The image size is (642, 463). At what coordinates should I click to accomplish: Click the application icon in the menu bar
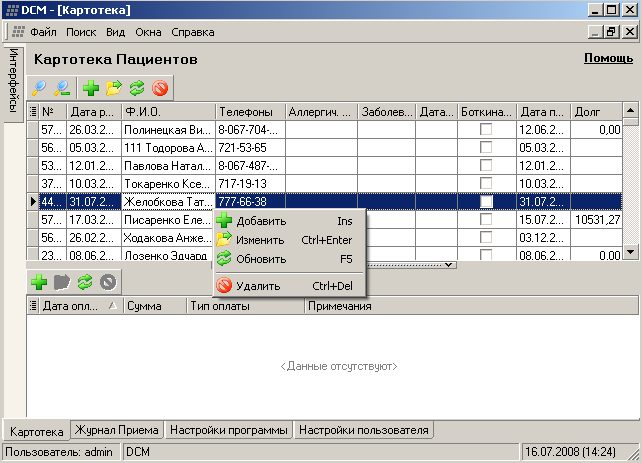pos(18,32)
